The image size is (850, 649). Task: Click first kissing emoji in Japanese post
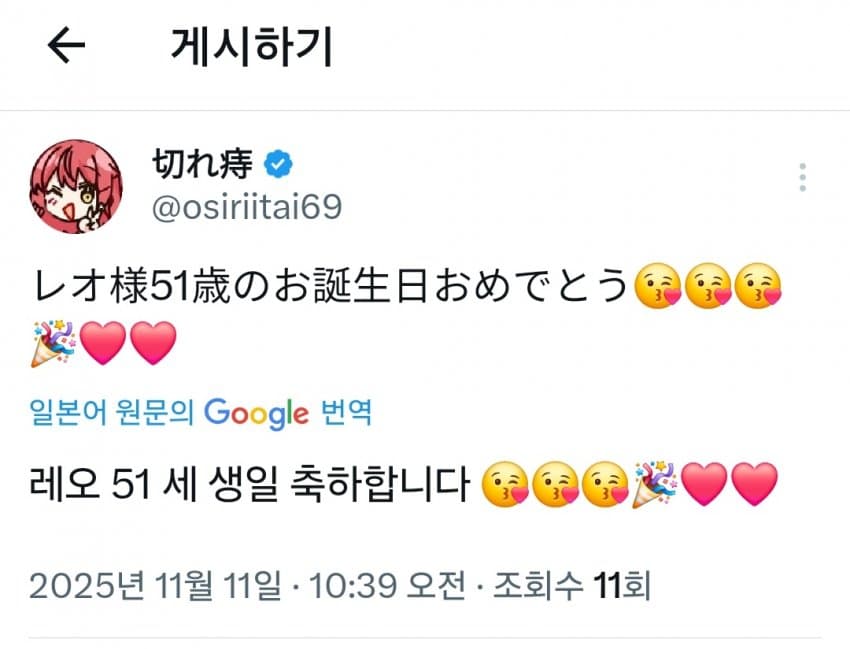(658, 290)
